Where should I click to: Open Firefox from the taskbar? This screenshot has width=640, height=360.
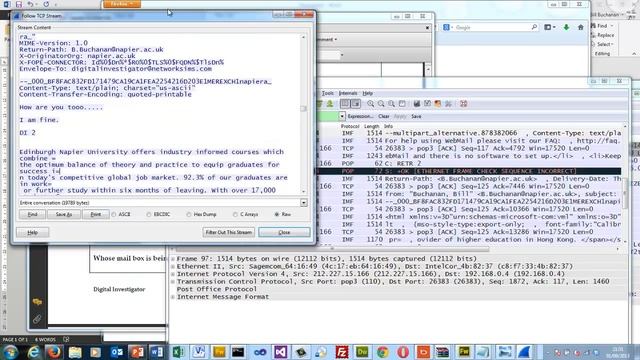coord(54,352)
